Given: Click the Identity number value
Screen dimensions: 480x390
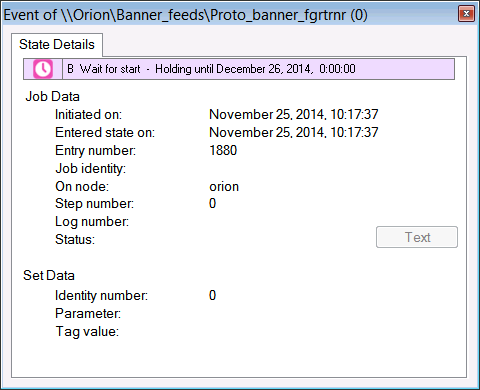Looking at the screenshot, I should pos(212,295).
